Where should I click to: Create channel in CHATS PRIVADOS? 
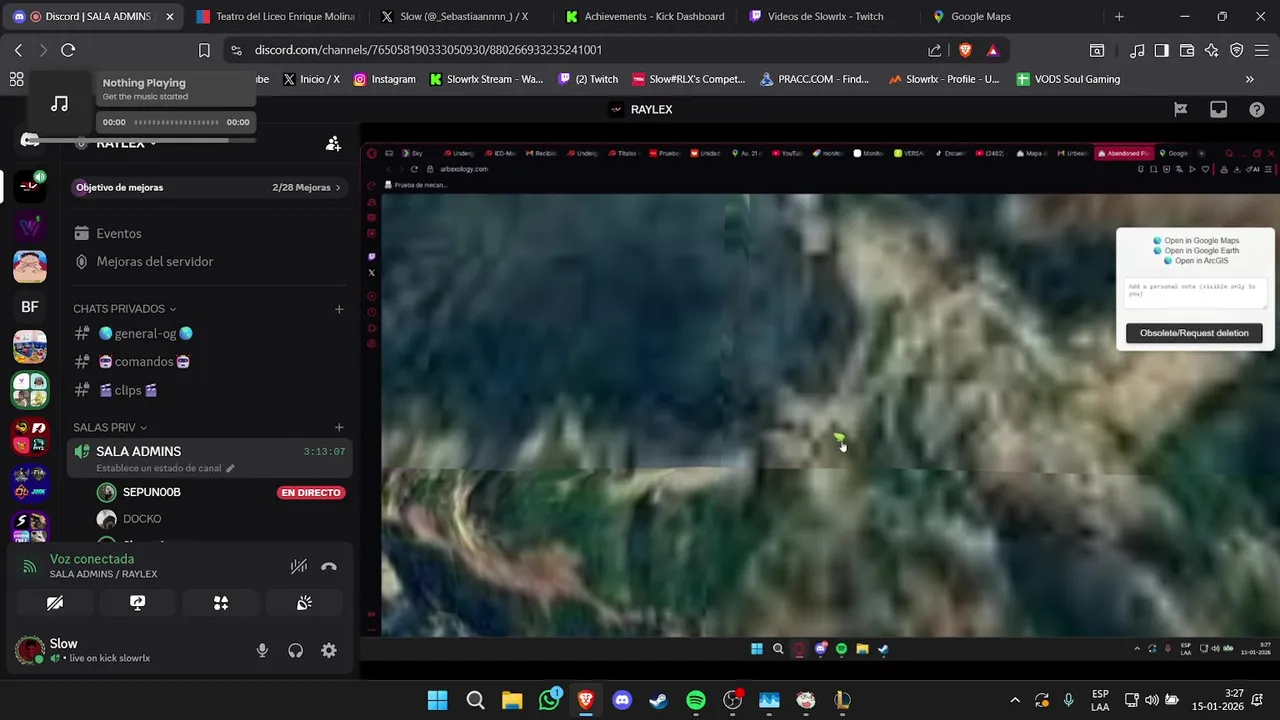coord(339,309)
